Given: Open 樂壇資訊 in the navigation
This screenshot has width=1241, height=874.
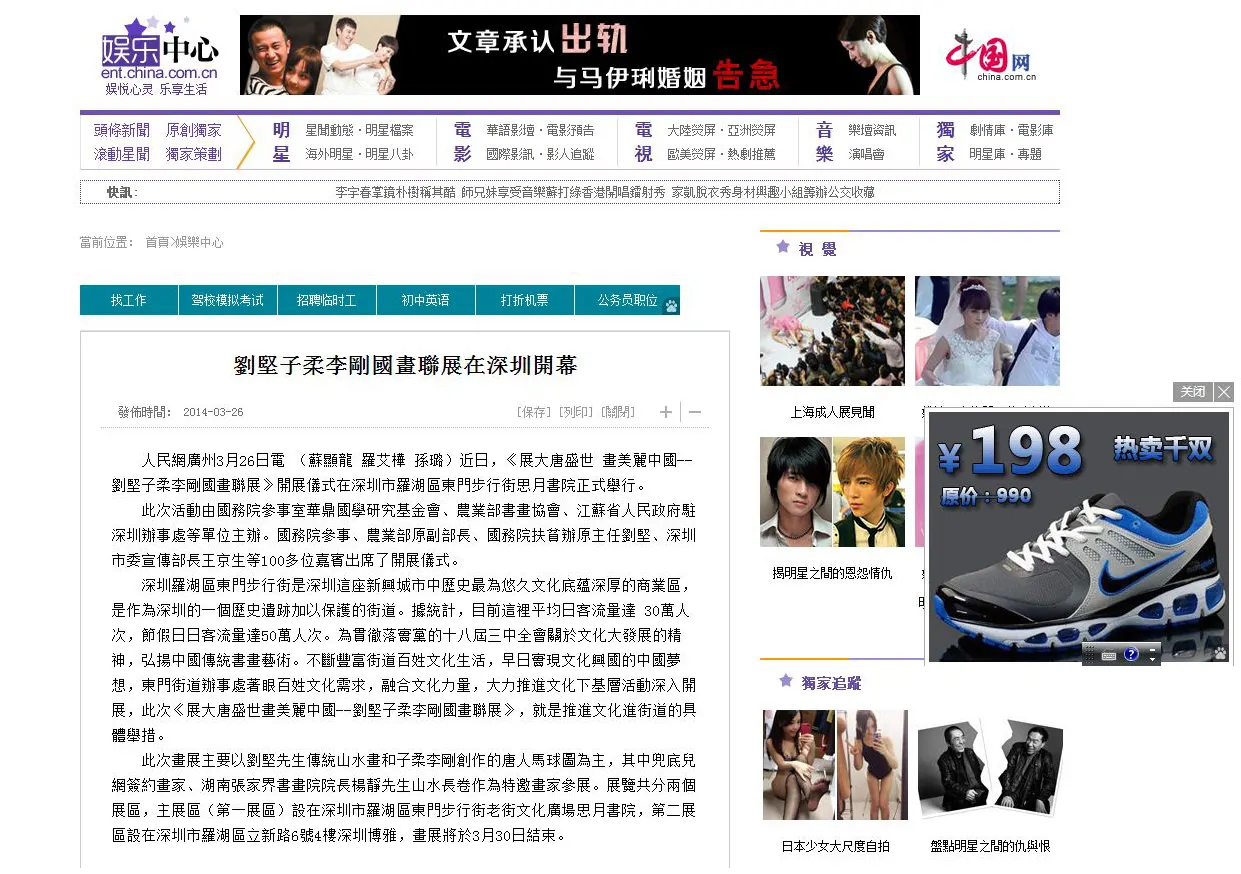Looking at the screenshot, I should pos(872,130).
